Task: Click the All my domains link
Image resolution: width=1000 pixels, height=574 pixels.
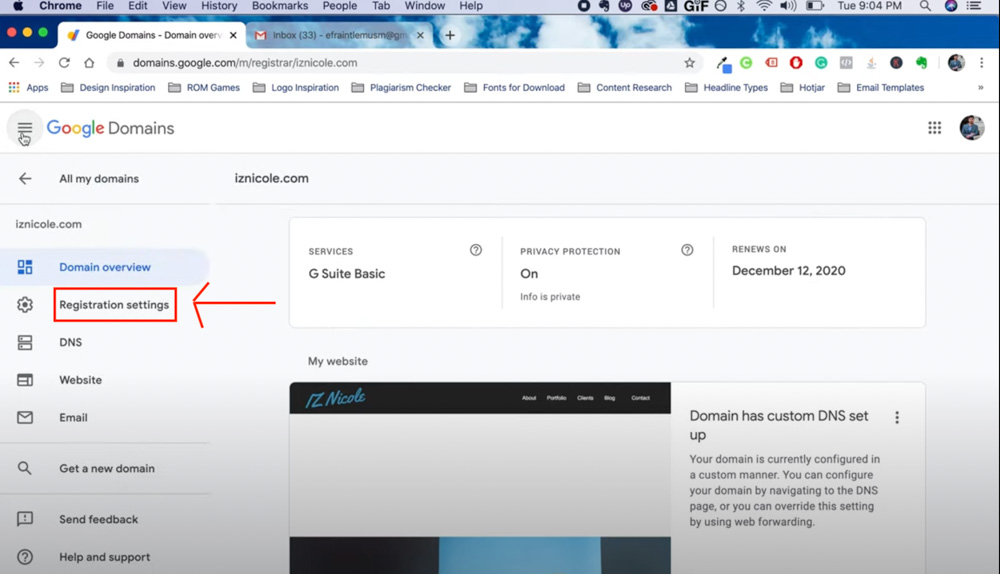Action: pyautogui.click(x=99, y=179)
